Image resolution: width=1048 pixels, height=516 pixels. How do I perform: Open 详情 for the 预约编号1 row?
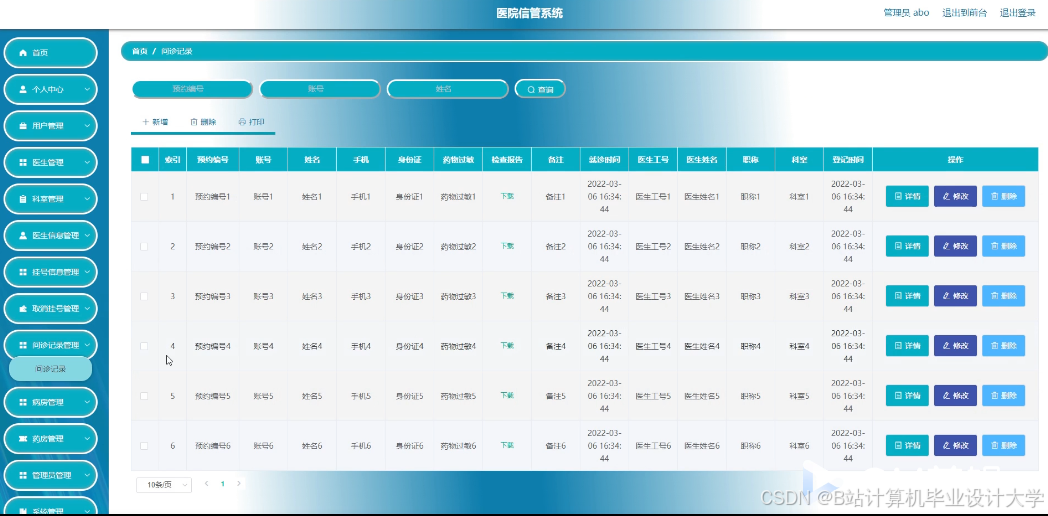907,197
